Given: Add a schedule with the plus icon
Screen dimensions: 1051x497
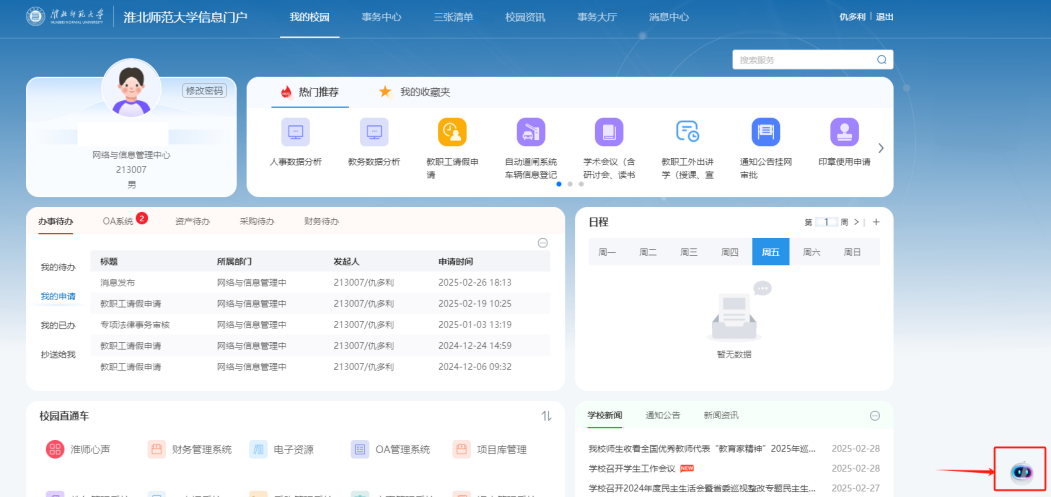Looking at the screenshot, I should pyautogui.click(x=876, y=222).
